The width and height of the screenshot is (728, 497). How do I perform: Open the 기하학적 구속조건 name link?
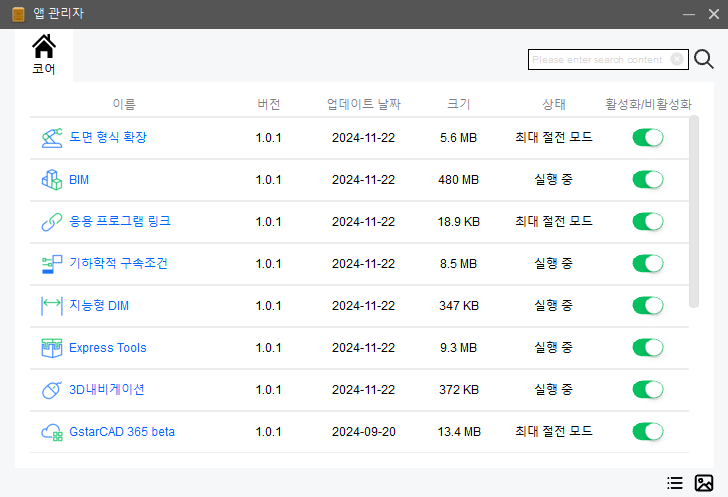[118, 263]
